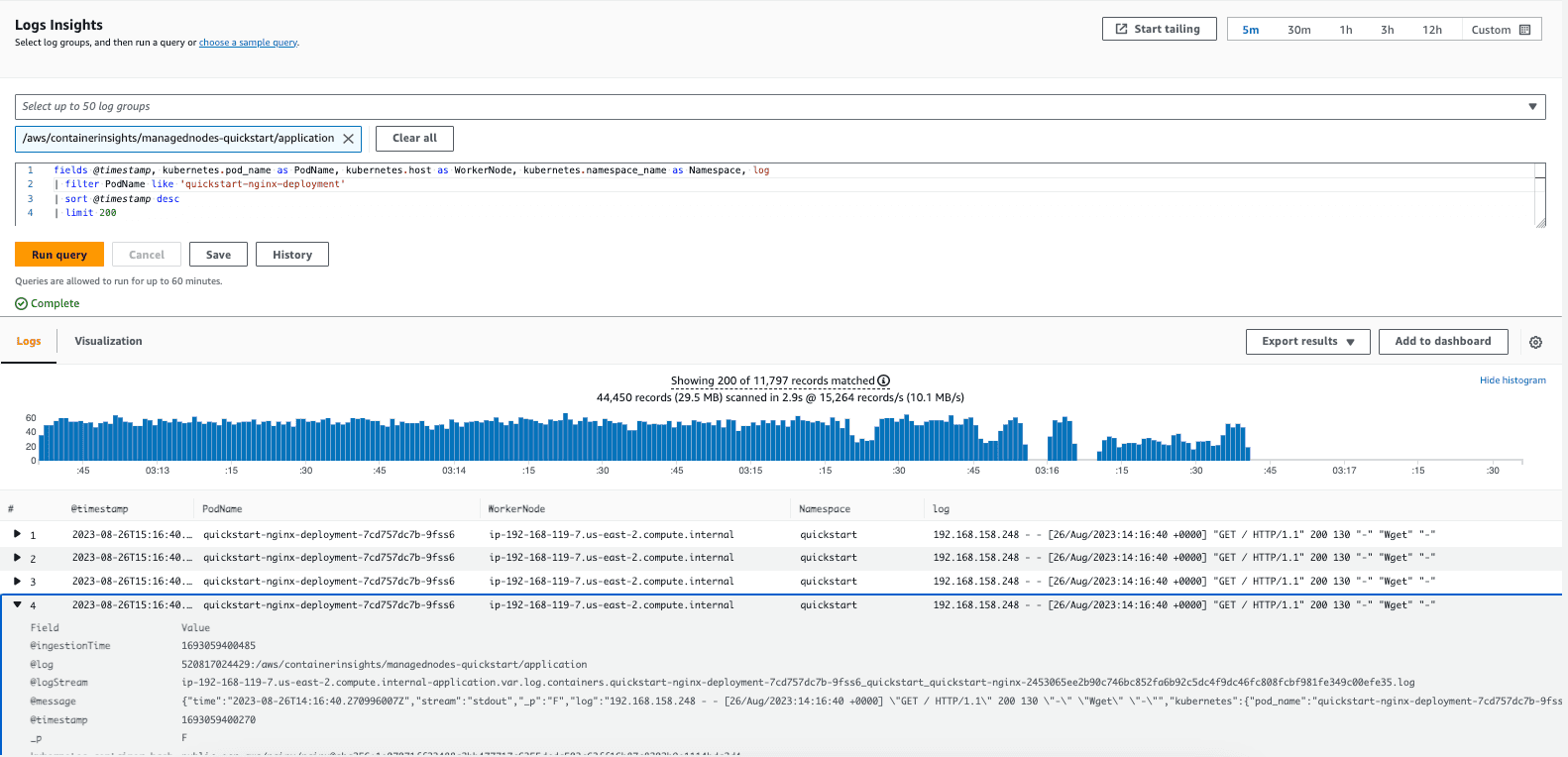Click the @log field value
Viewport: 1568px width, 757px height.
[384, 665]
